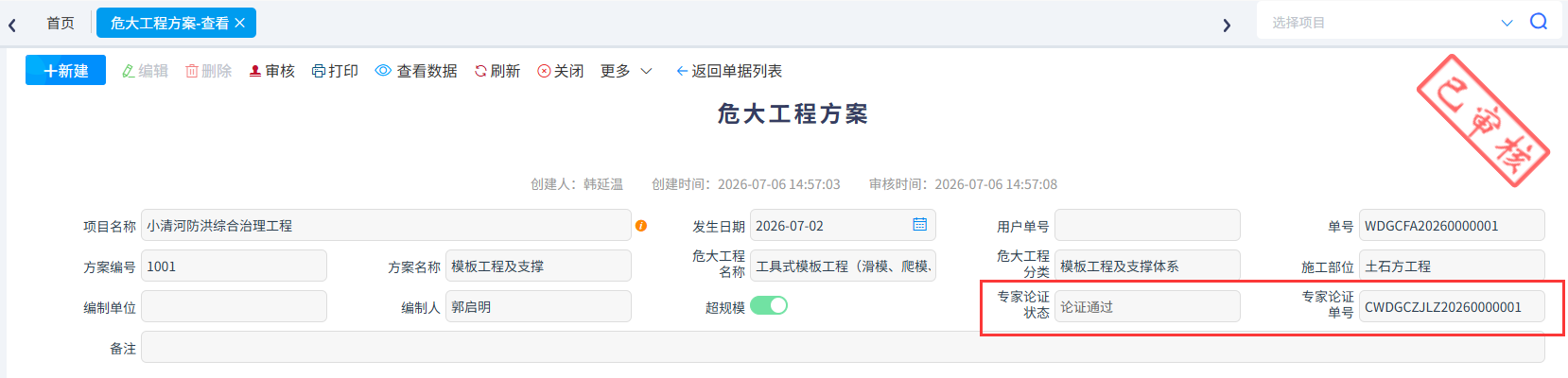Viewport: 1568px width, 378px height.
Task: Click the 备注 input field
Action: pyautogui.click(x=843, y=347)
